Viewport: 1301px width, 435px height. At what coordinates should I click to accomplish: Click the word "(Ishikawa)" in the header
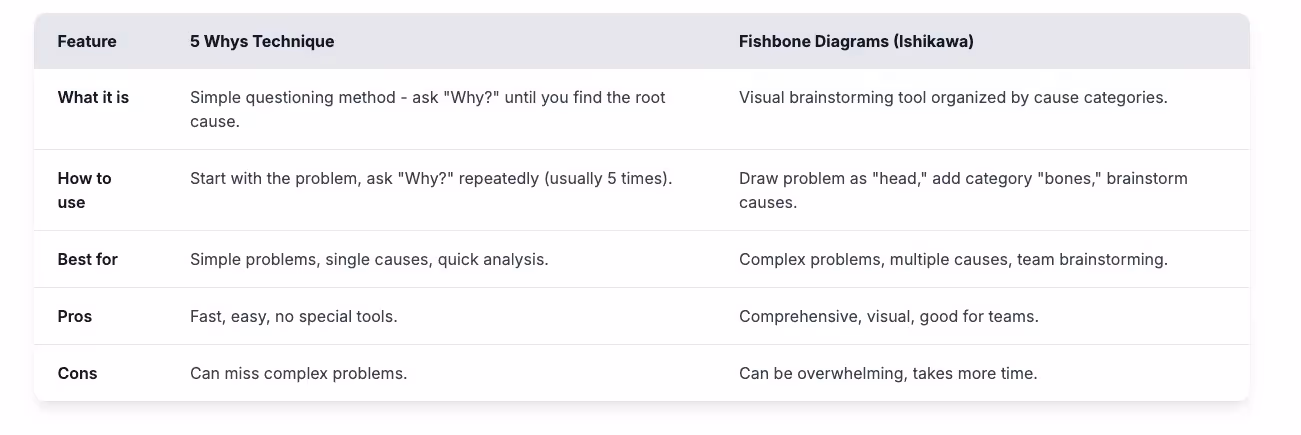coord(928,42)
